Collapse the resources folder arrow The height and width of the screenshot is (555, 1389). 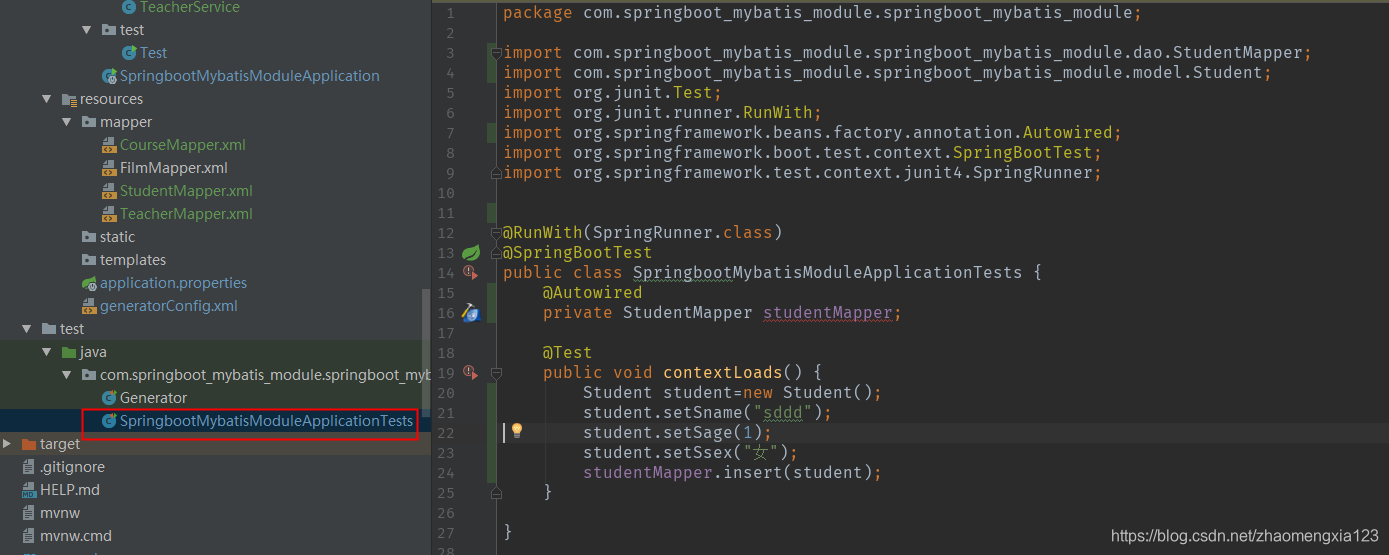(x=47, y=99)
